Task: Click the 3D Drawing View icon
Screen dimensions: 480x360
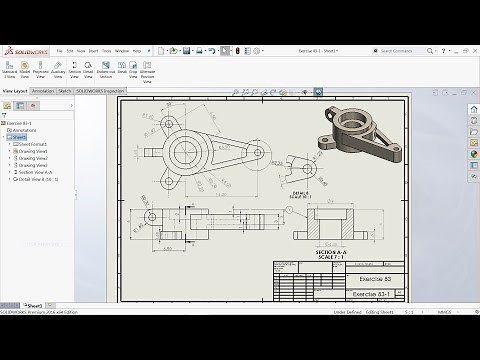Action: pos(283,92)
